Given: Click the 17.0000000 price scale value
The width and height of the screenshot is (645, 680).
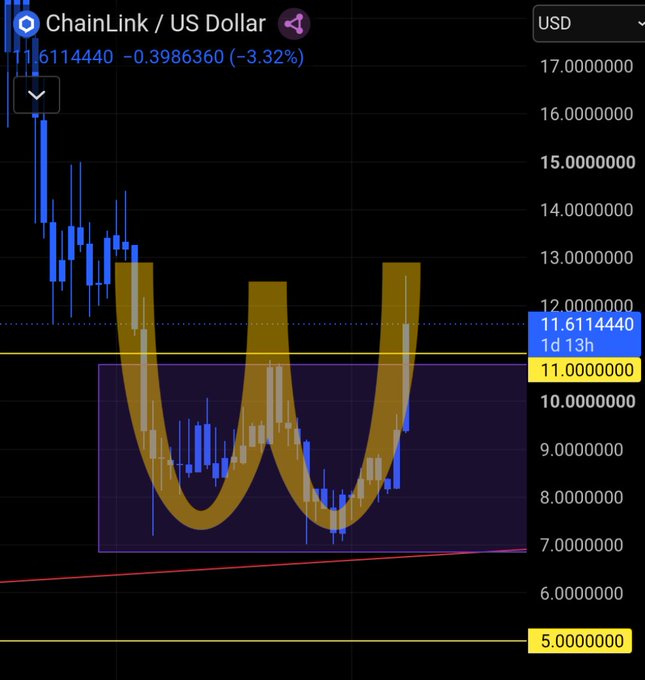Looking at the screenshot, I should click(x=586, y=66).
